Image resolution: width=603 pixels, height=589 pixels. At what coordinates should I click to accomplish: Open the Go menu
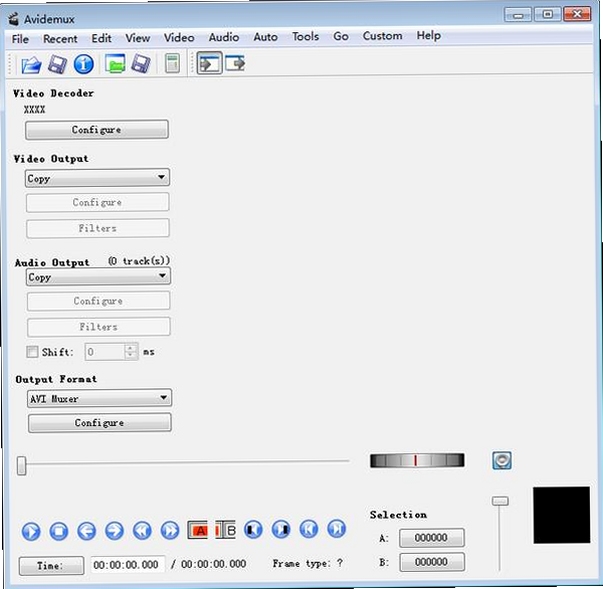tap(341, 36)
